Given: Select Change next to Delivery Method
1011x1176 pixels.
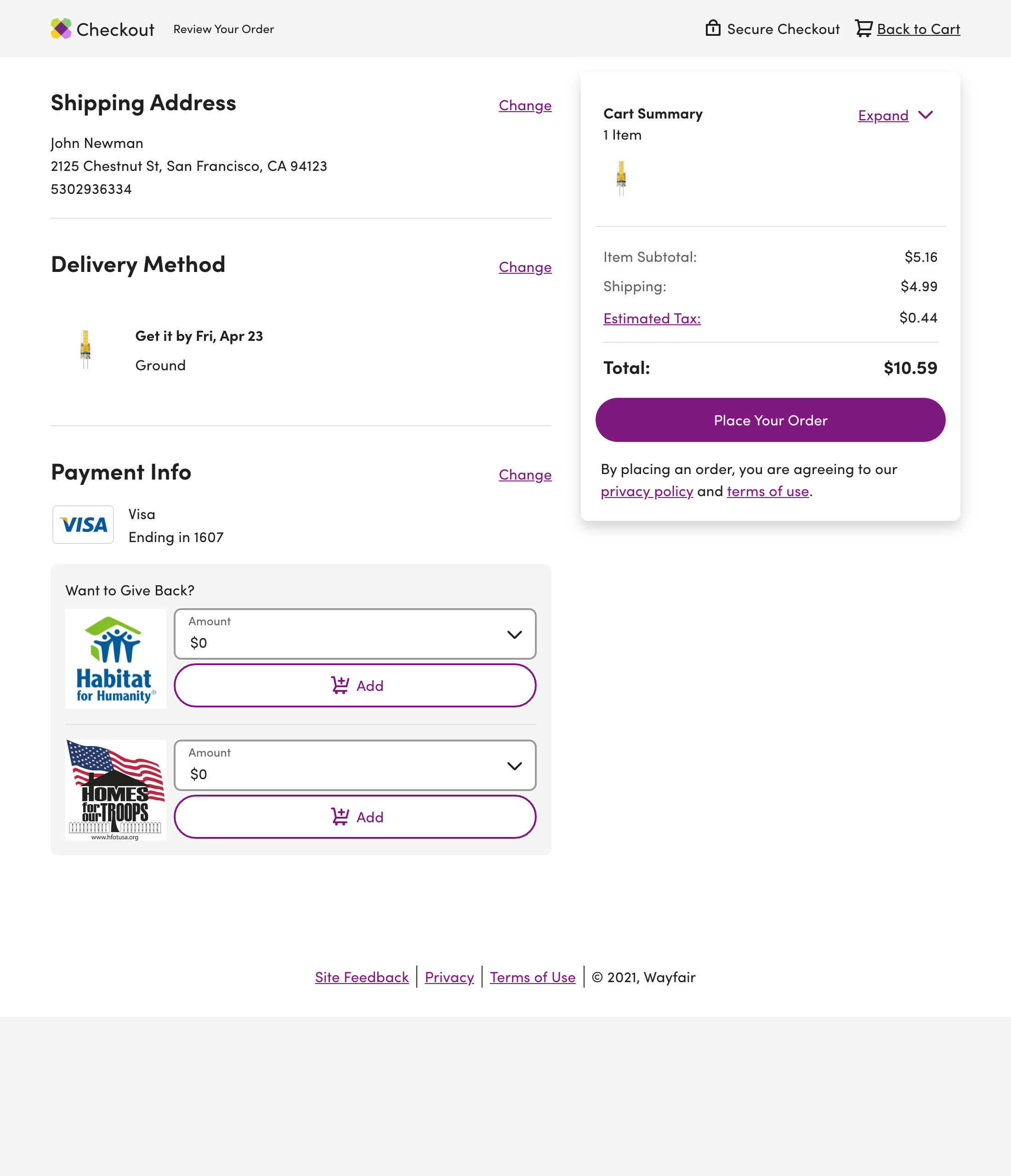Looking at the screenshot, I should pos(524,267).
